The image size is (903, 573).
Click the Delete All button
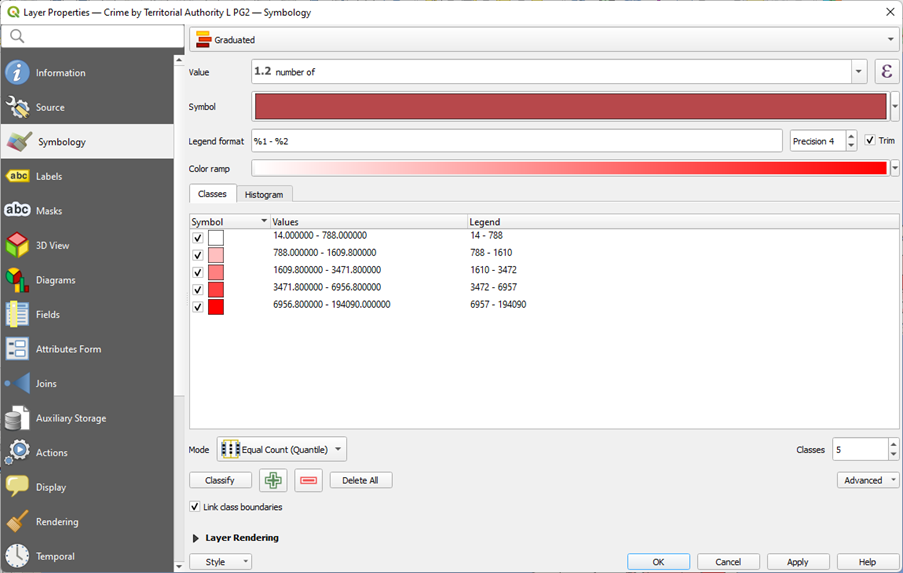(x=361, y=480)
